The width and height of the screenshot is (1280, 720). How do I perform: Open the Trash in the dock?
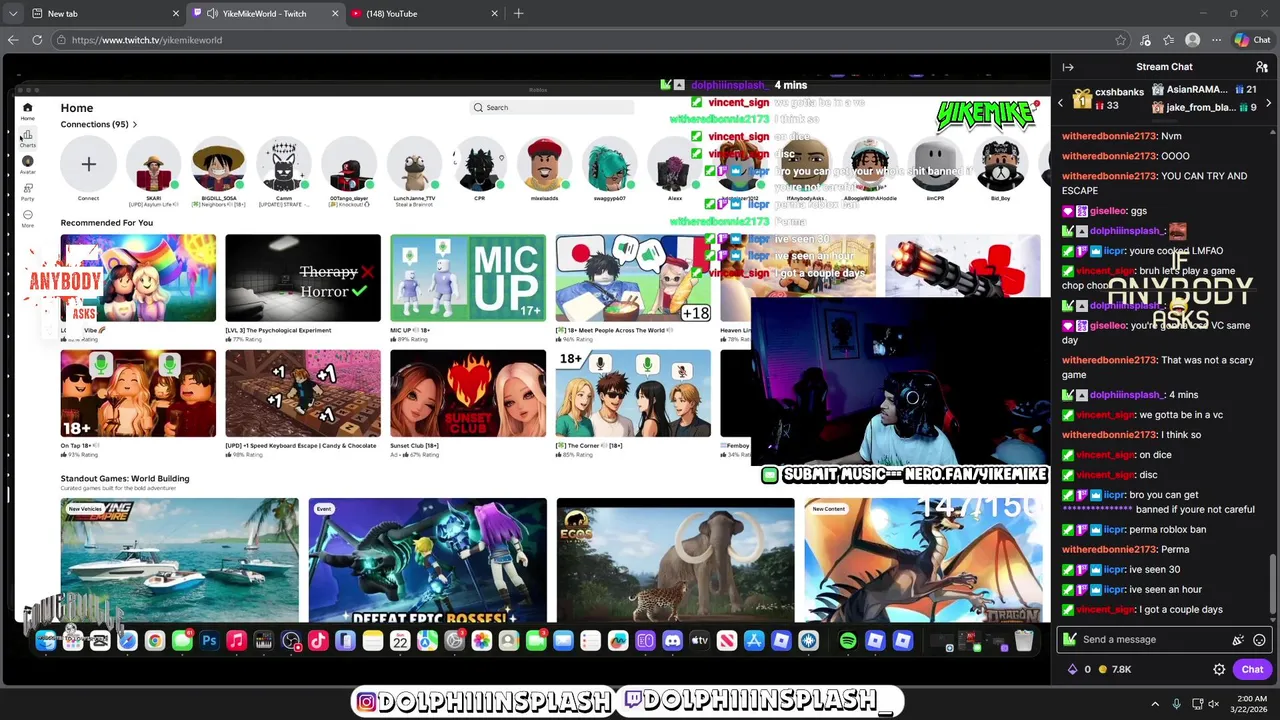(1023, 641)
